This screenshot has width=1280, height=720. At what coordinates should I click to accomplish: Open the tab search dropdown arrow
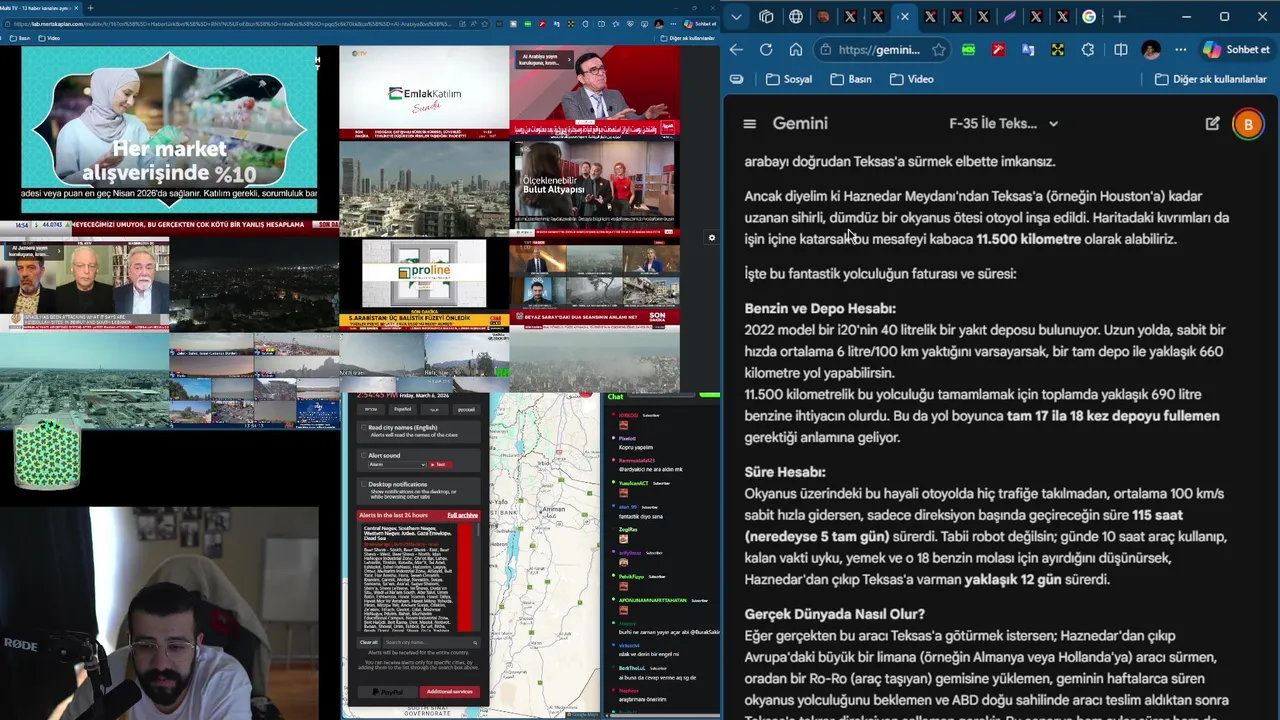pyautogui.click(x=737, y=16)
